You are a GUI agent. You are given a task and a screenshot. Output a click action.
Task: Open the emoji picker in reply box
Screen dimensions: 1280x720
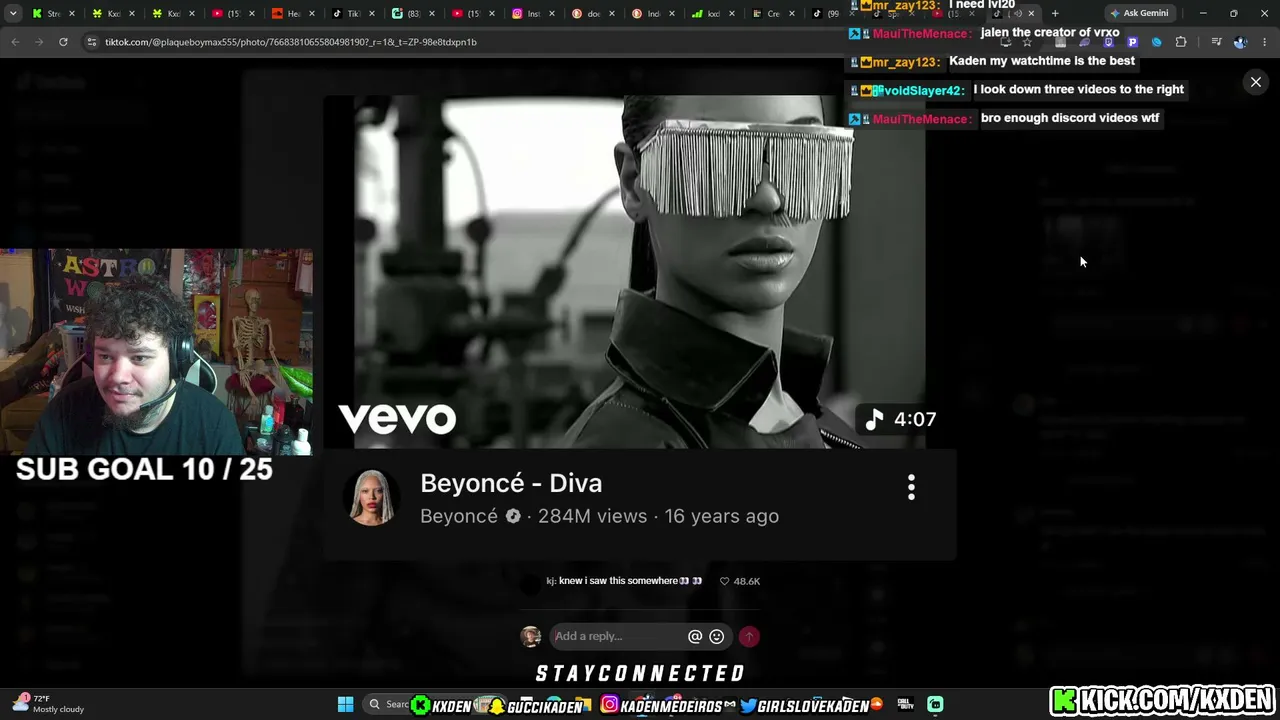click(x=717, y=636)
